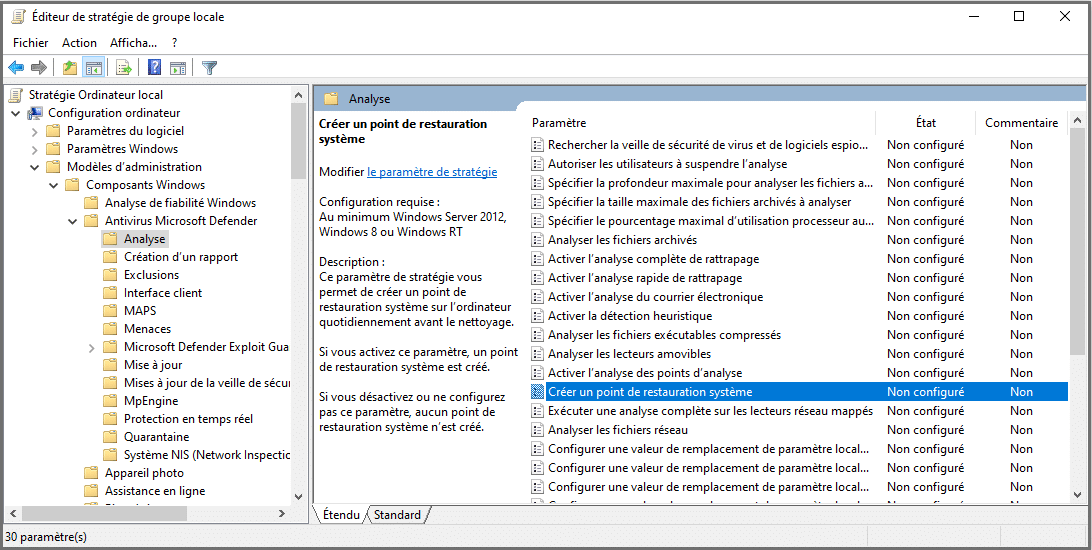Expand the Microsoft Defender Exploit Guard node
The width and height of the screenshot is (1092, 550).
coord(92,347)
